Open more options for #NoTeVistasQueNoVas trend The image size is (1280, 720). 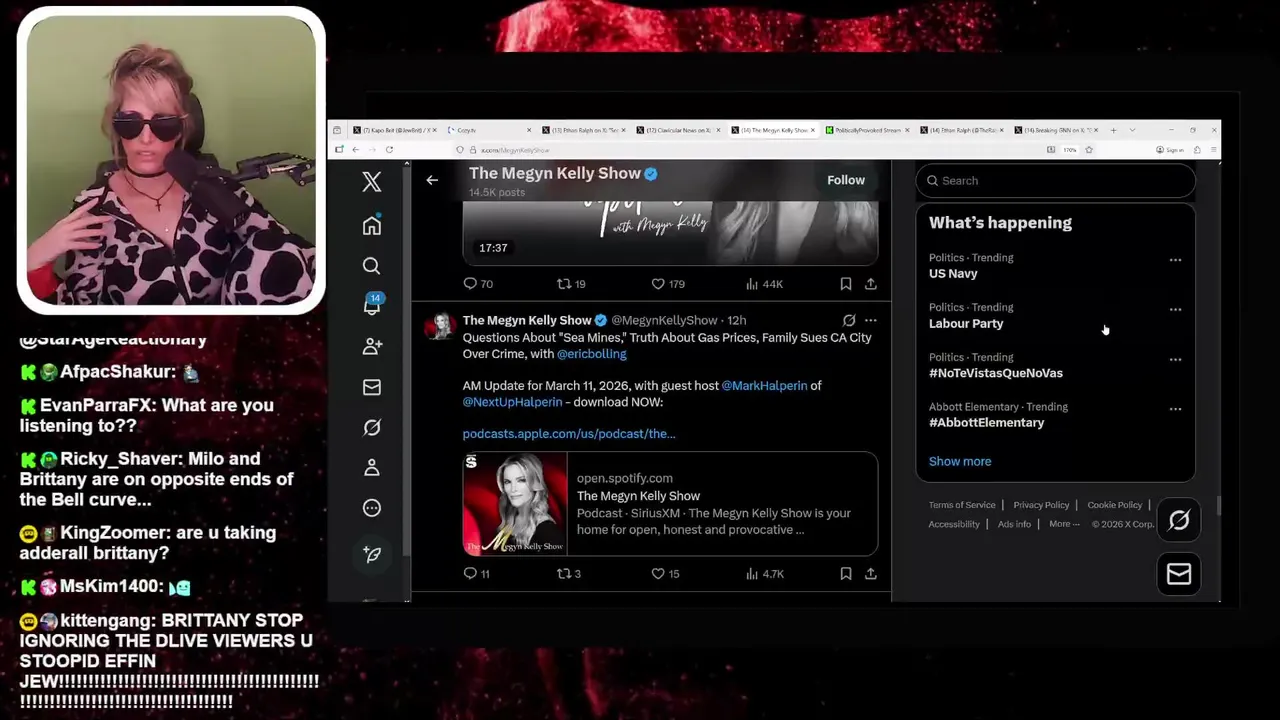coord(1175,360)
